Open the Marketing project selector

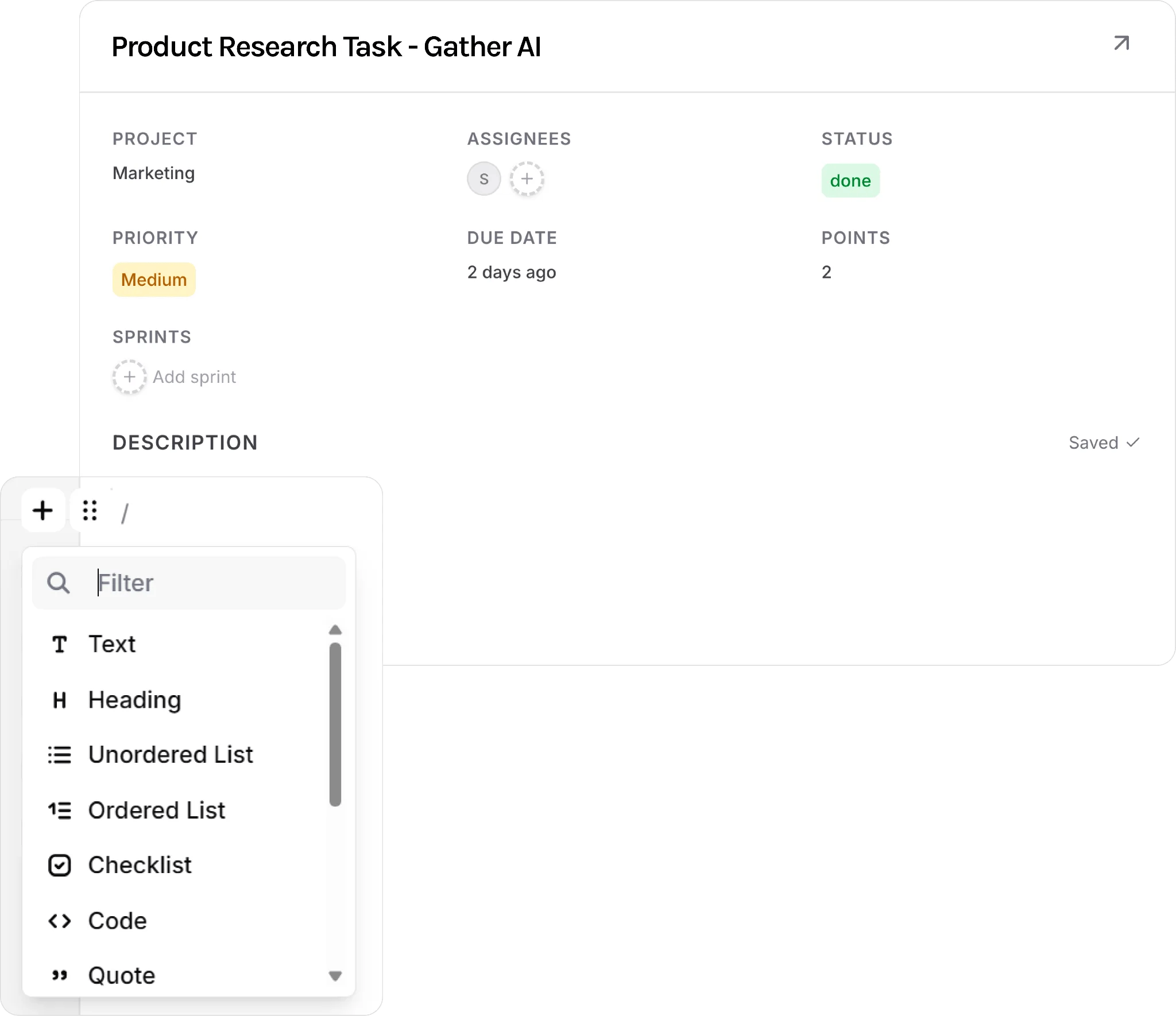pos(154,173)
